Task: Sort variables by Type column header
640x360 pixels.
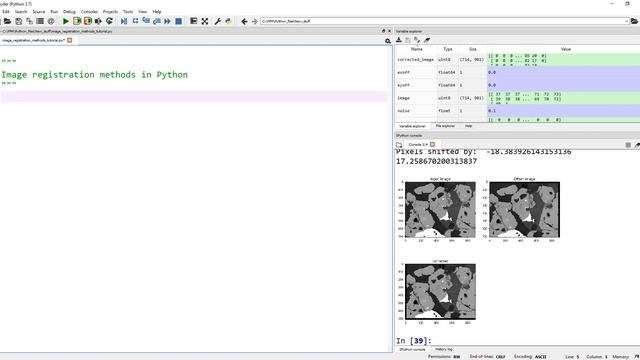Action: click(448, 49)
